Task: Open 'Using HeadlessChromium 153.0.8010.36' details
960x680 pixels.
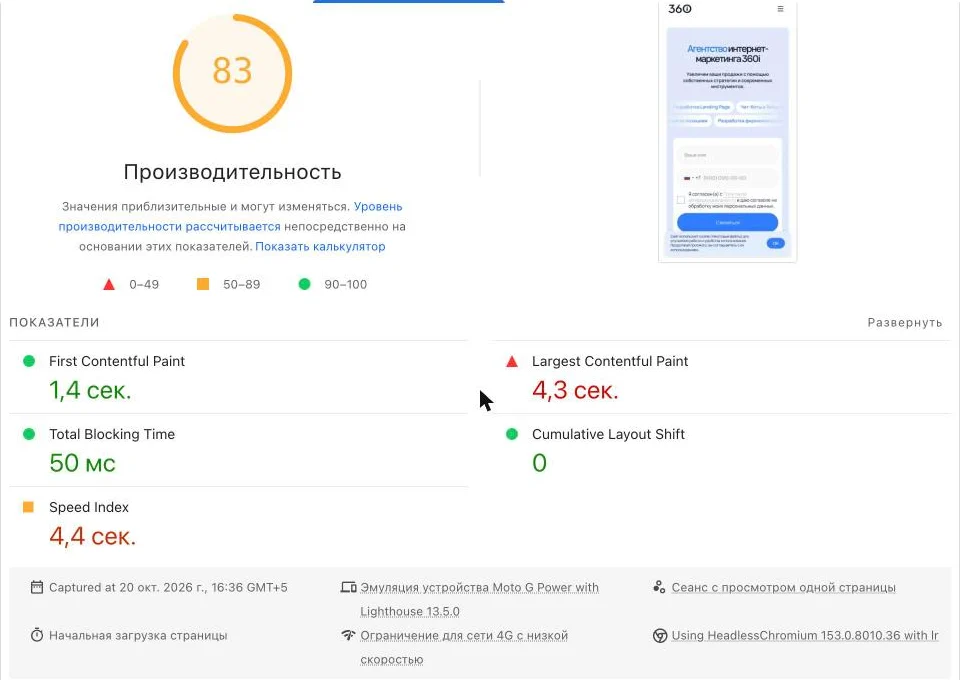Action: coord(804,635)
